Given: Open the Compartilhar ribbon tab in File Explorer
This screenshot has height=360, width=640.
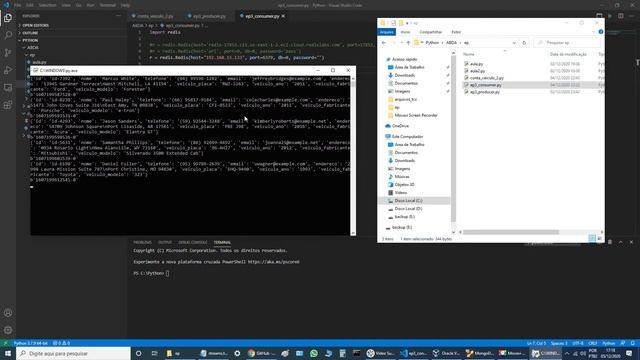Looking at the screenshot, I should (431, 32).
